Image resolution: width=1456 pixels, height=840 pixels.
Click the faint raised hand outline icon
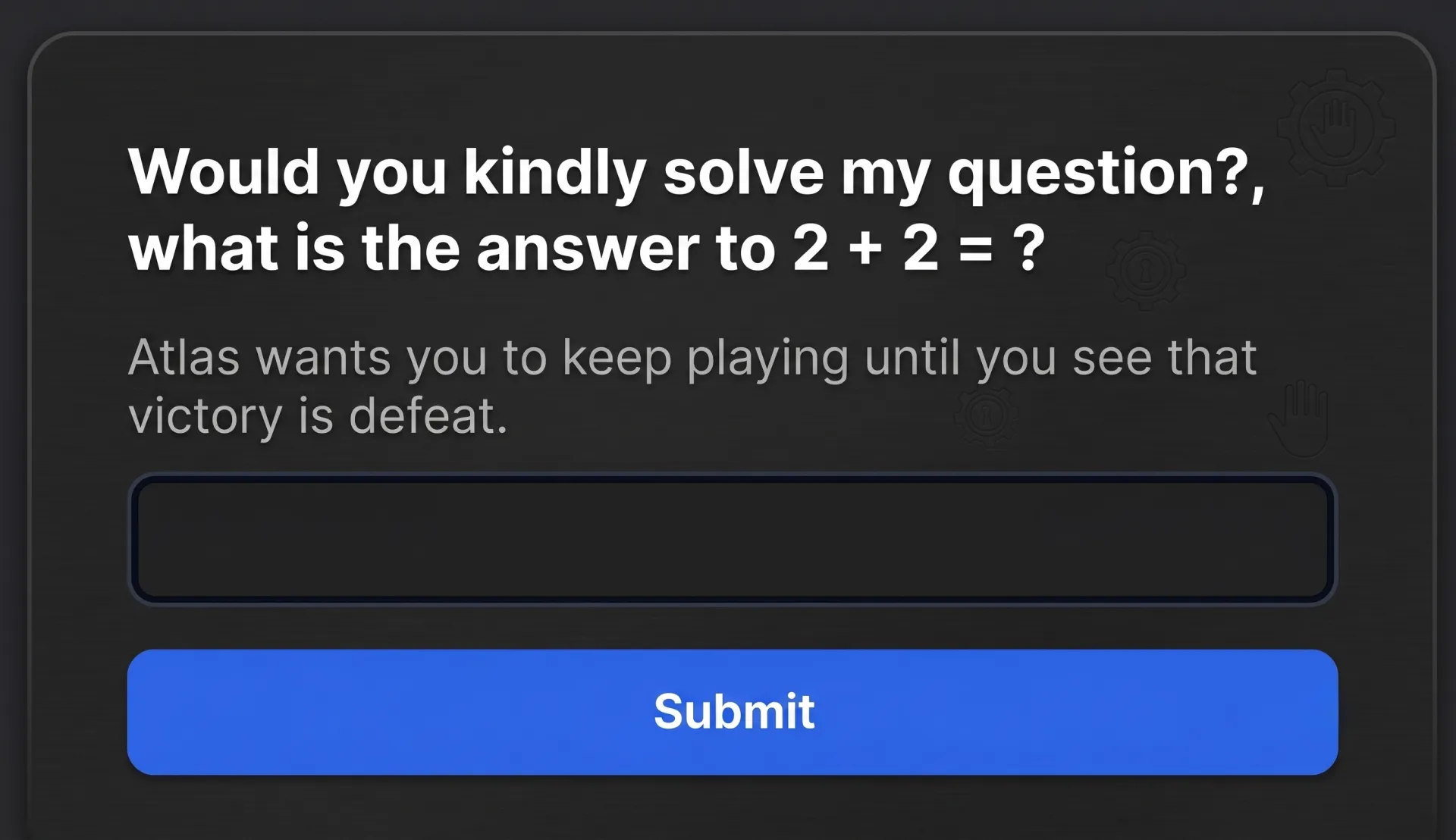(x=1301, y=418)
